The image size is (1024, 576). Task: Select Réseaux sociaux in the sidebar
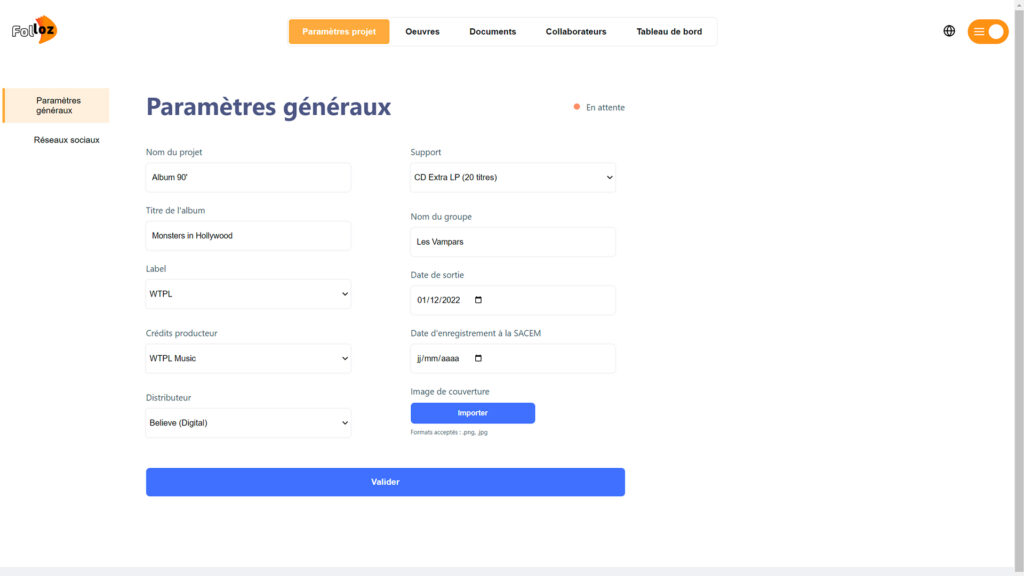[67, 140]
